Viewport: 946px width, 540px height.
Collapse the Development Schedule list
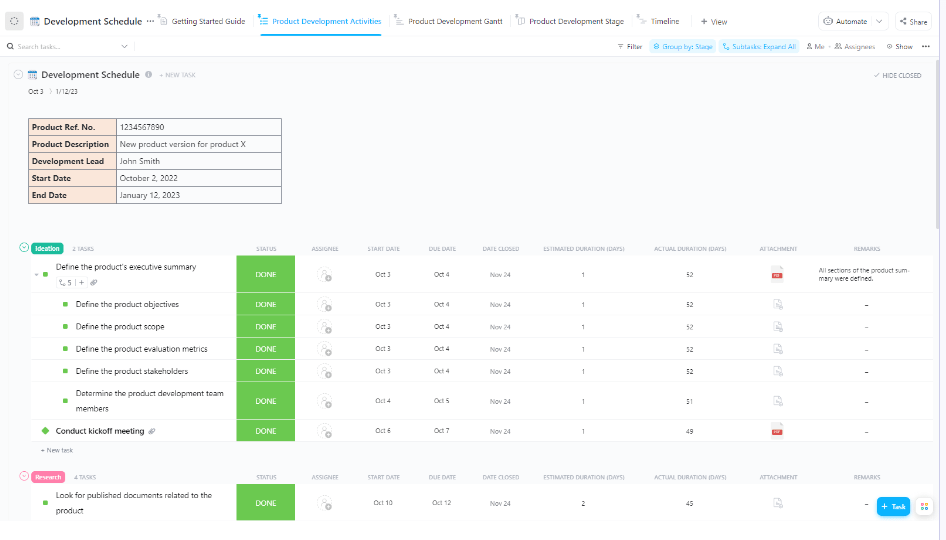point(18,75)
